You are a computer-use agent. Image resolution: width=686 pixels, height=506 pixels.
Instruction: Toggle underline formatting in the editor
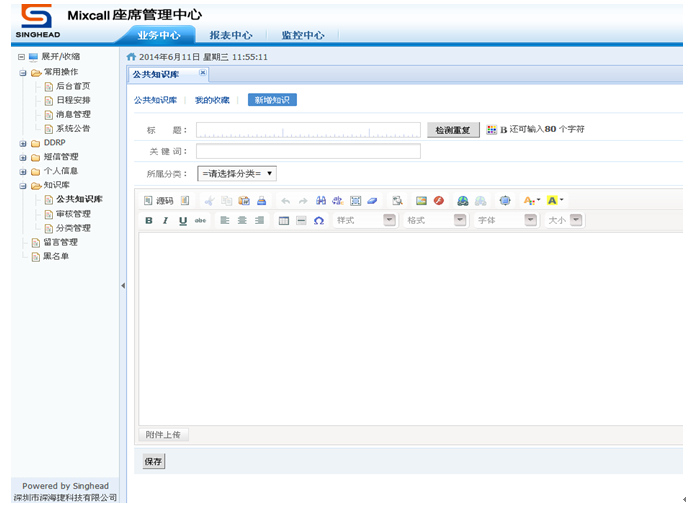pos(183,220)
